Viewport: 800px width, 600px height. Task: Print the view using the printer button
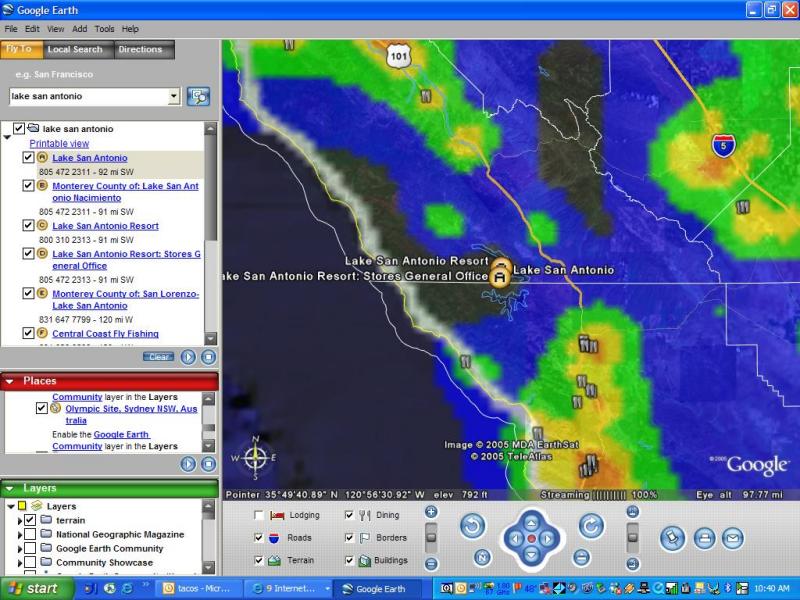(704, 538)
